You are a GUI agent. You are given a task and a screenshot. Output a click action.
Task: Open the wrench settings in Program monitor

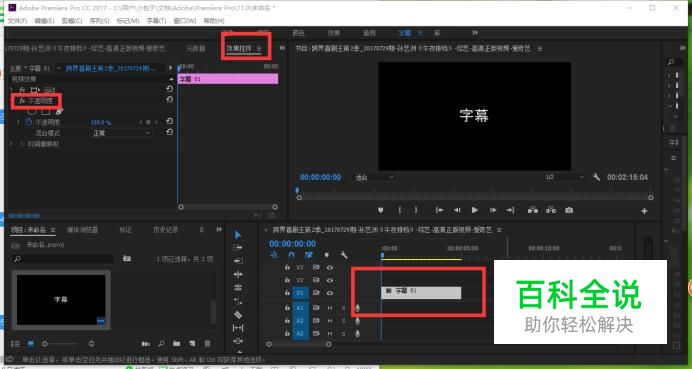(596, 177)
